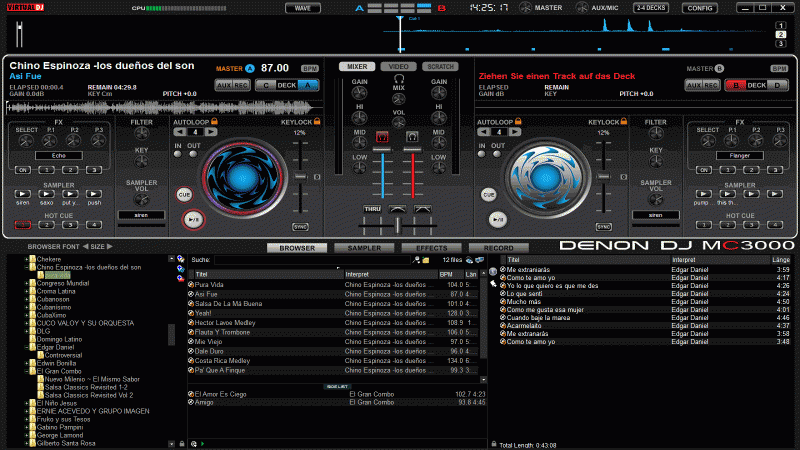Trigger the siren sample on left sampler
This screenshot has height=450, width=800.
[22, 194]
